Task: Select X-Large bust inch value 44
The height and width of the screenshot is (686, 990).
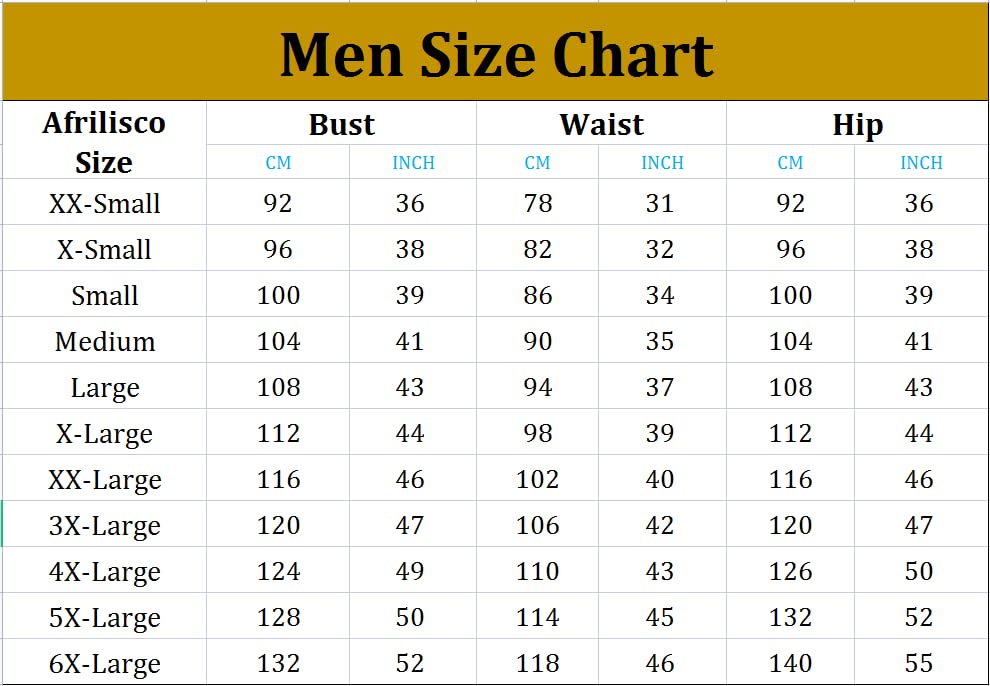Action: pyautogui.click(x=409, y=434)
